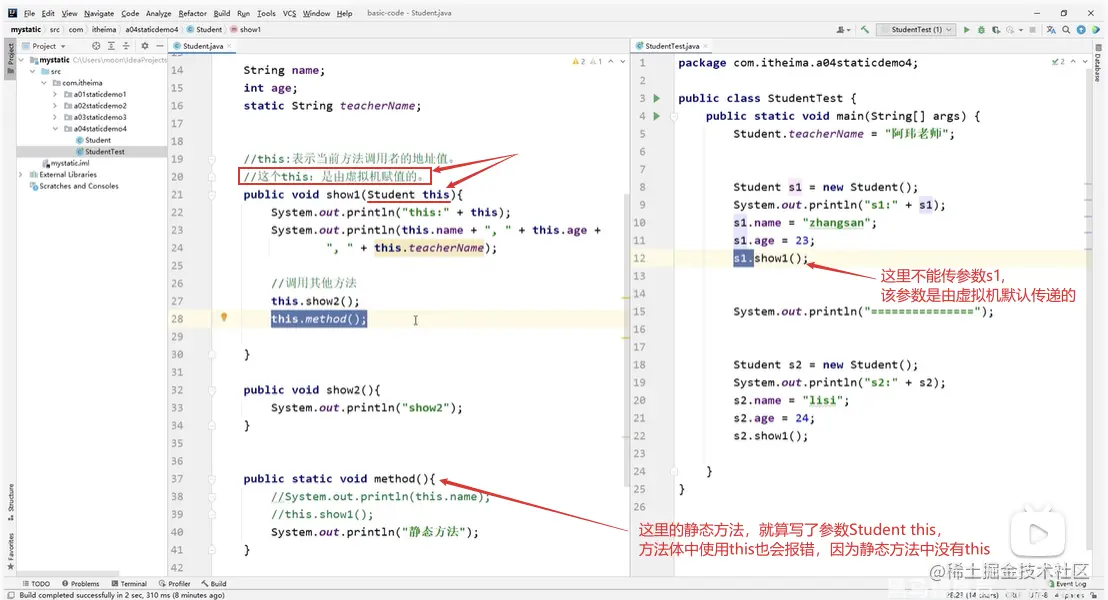The width and height of the screenshot is (1108, 600).
Task: Open the Event Log
Action: 1068,584
